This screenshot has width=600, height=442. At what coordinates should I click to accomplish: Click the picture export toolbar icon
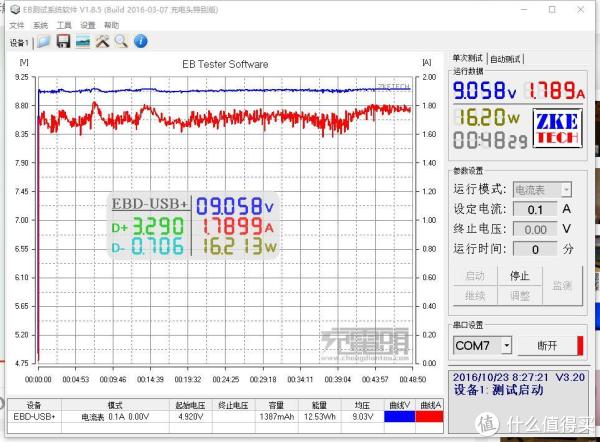[x=83, y=41]
